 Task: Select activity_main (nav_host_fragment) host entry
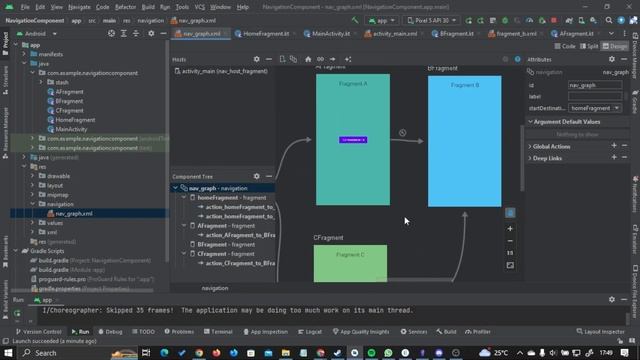(x=221, y=71)
